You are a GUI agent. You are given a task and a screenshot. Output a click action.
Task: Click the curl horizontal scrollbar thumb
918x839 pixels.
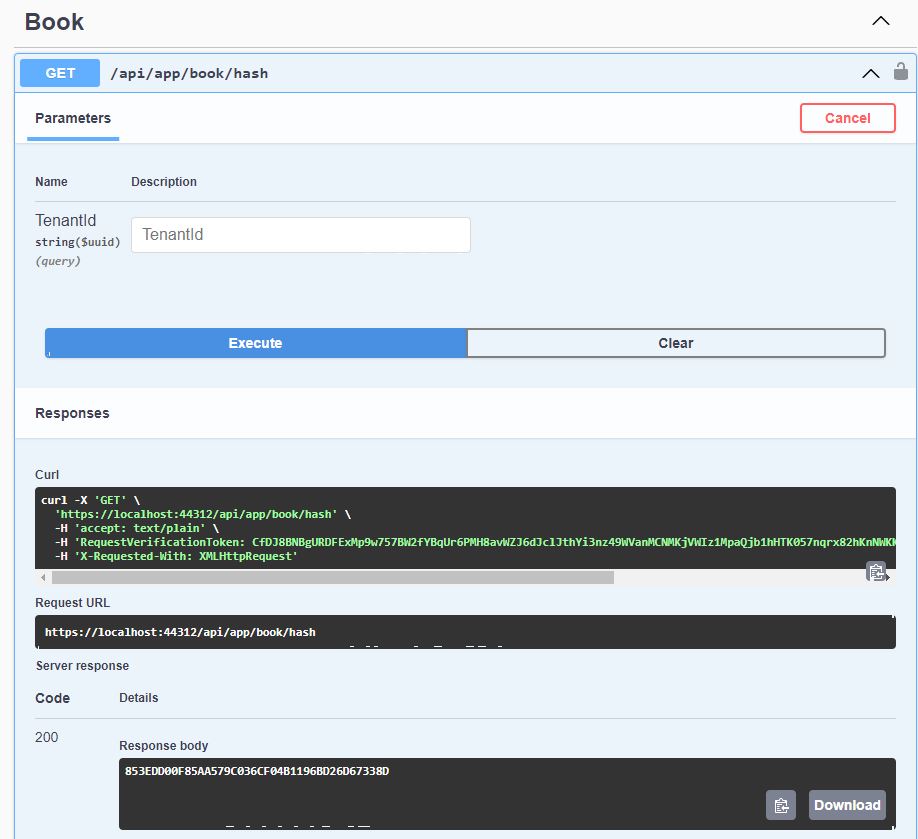pos(333,578)
